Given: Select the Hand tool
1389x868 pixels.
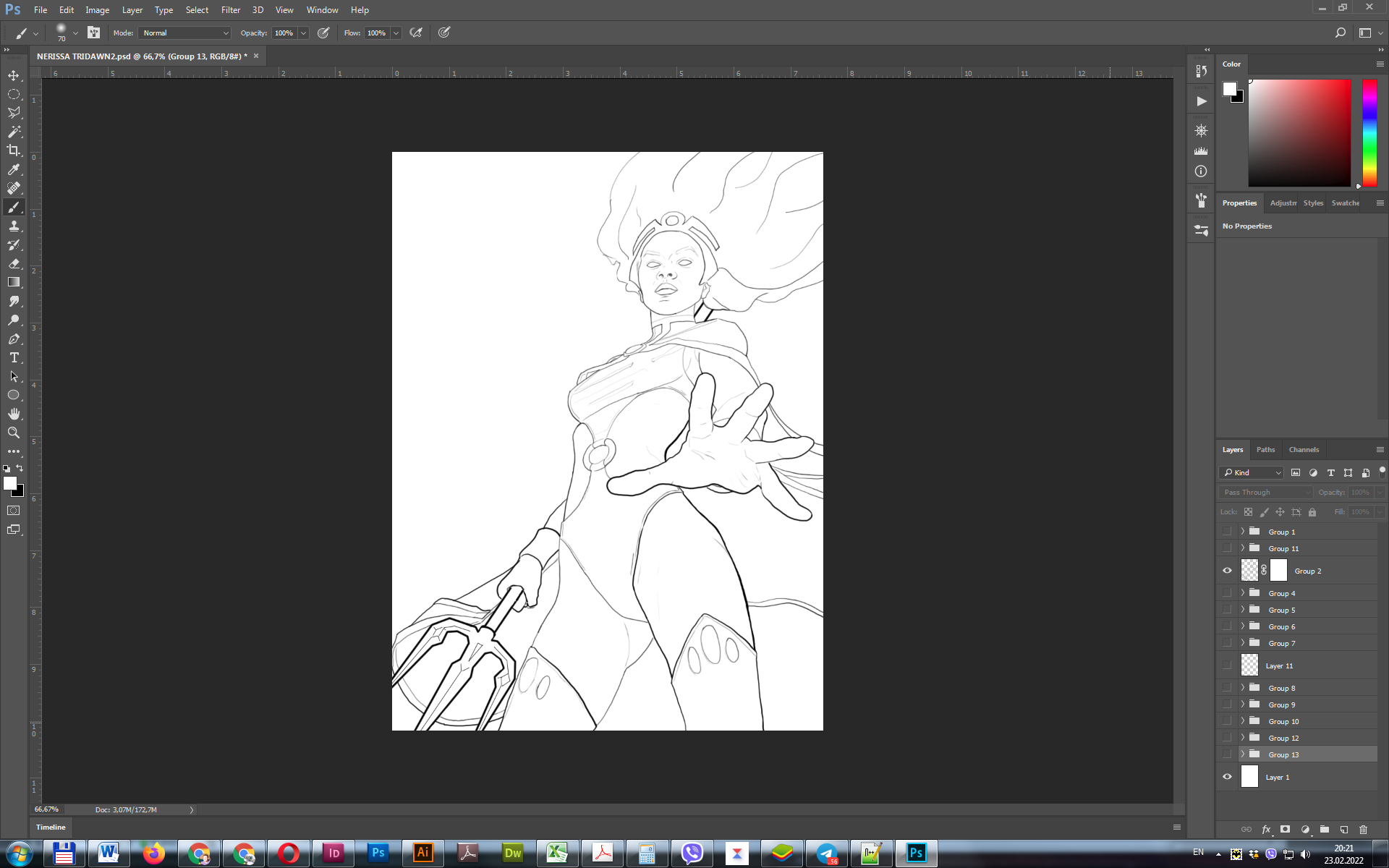Looking at the screenshot, I should 14,414.
